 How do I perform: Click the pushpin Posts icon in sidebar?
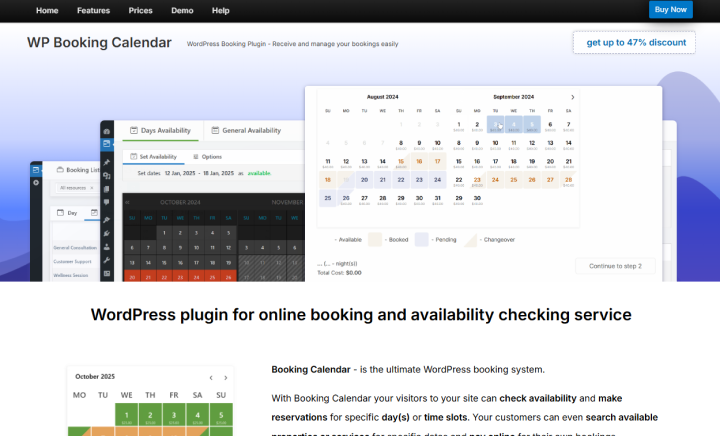tap(107, 162)
